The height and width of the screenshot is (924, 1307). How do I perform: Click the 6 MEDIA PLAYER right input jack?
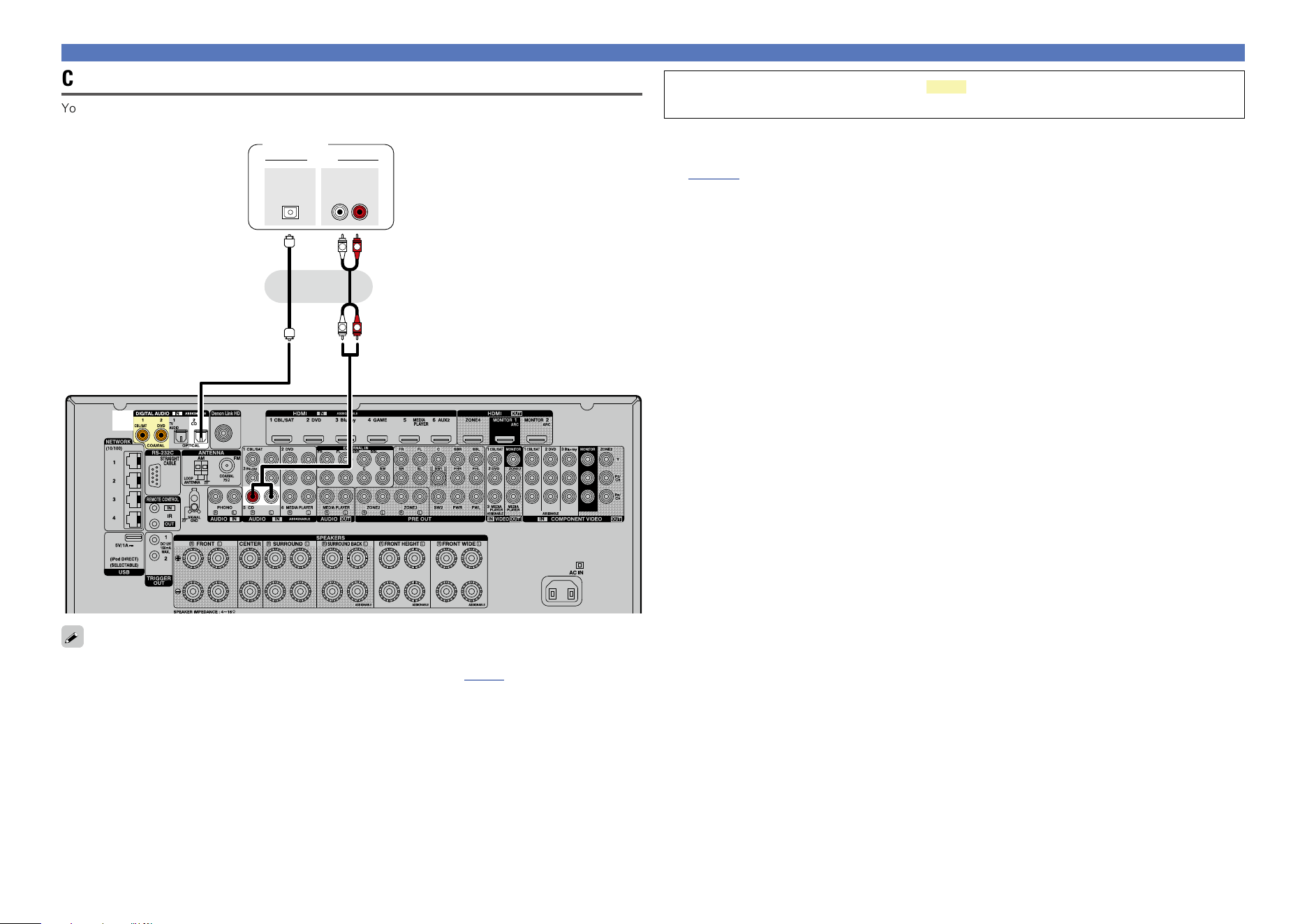click(x=290, y=497)
